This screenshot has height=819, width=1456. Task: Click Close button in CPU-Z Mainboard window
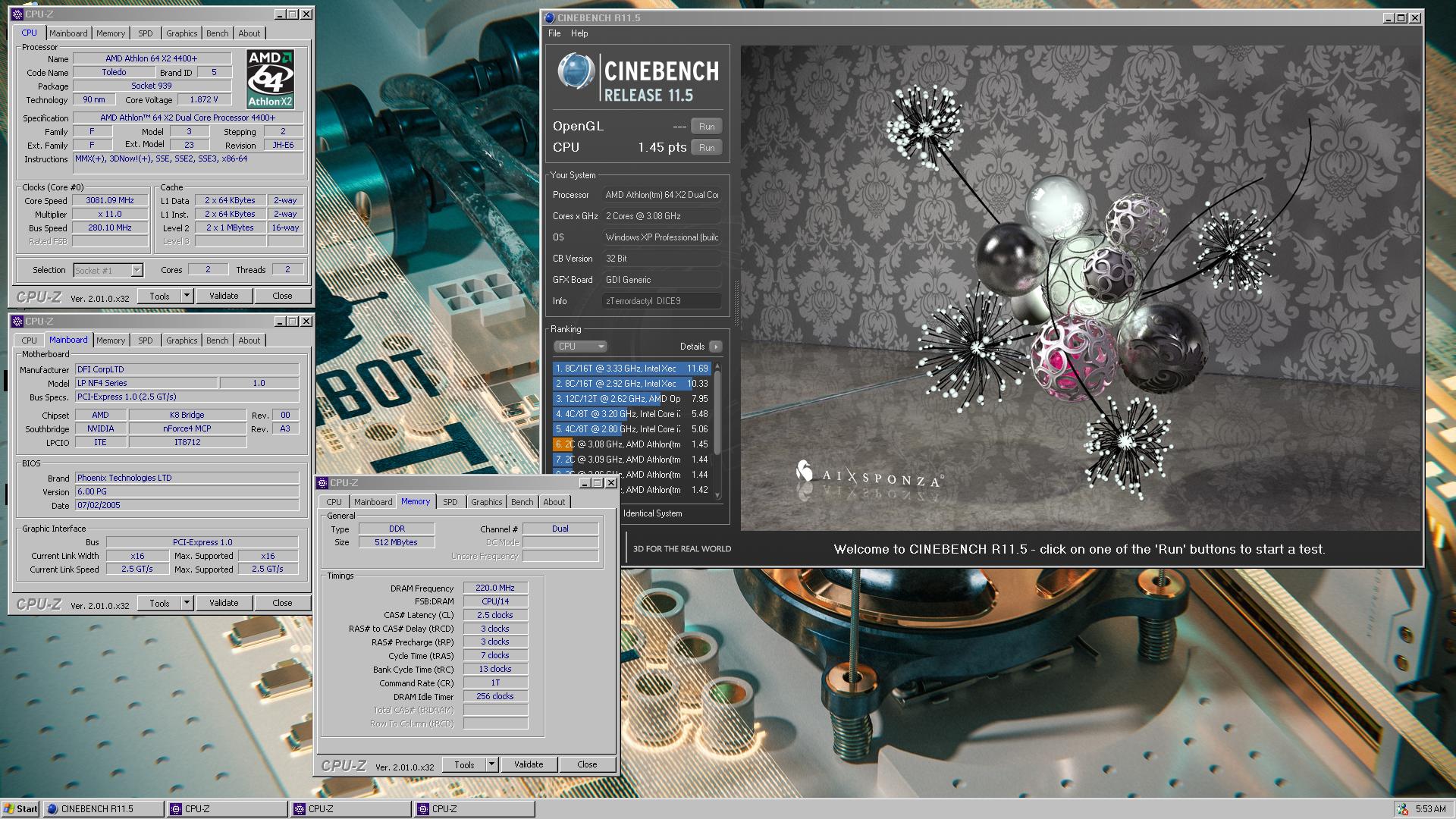[x=282, y=603]
